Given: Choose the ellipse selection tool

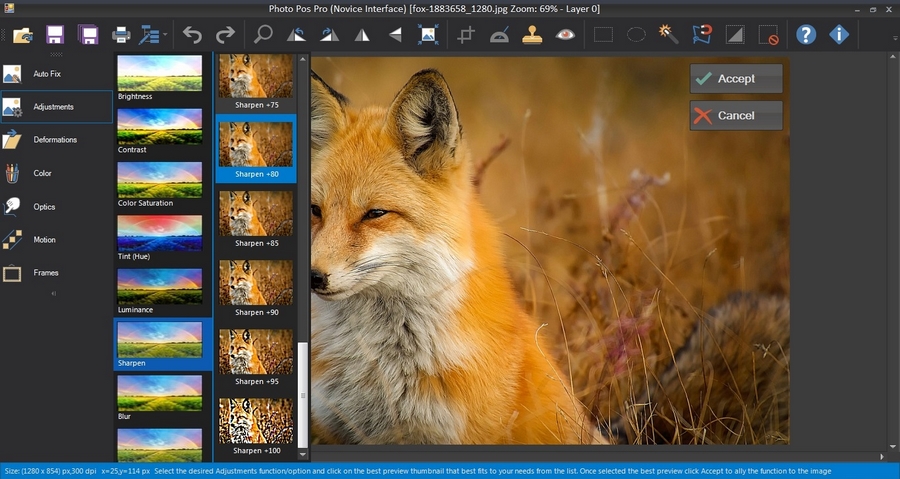Looking at the screenshot, I should pos(636,35).
